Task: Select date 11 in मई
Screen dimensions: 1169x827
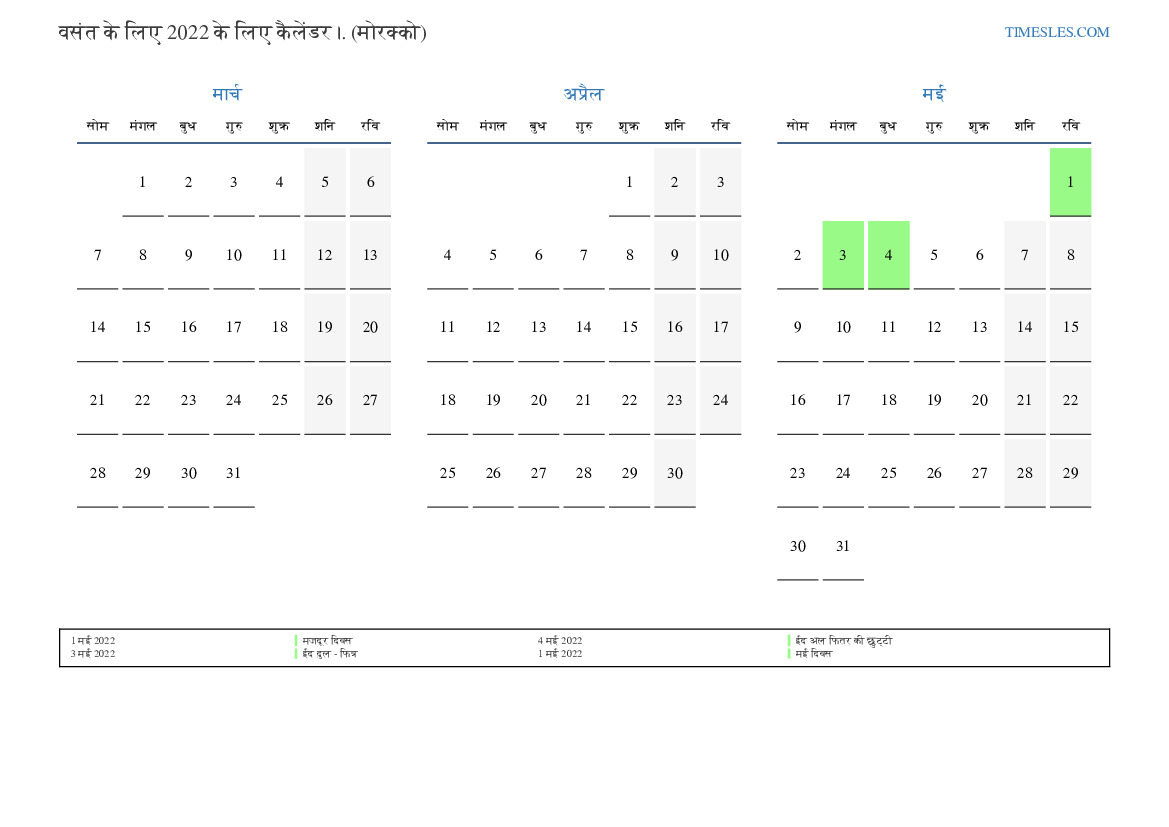Action: click(888, 327)
